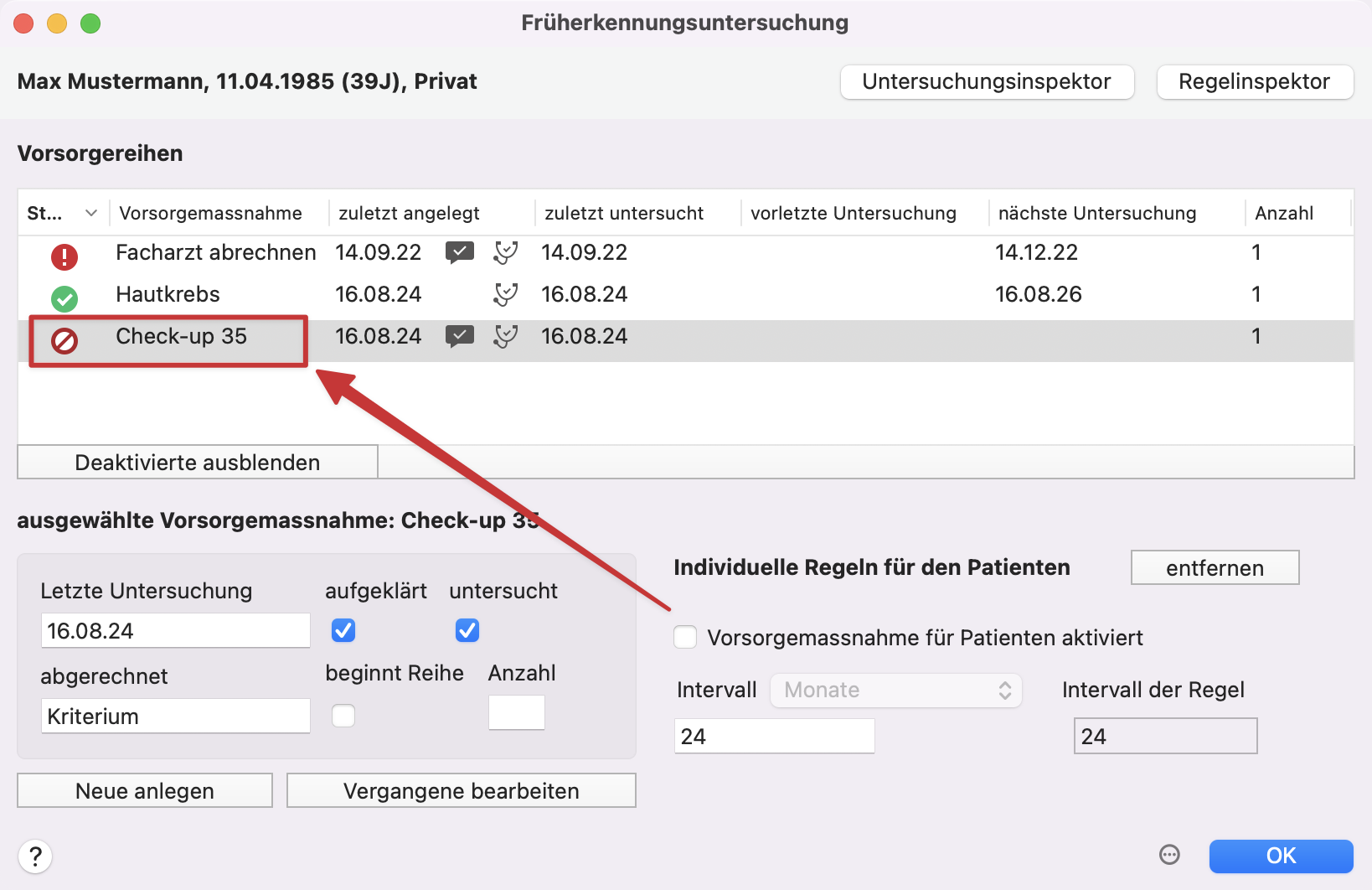Click the Anzahl value in Check-up 35 row
The height and width of the screenshot is (890, 1372).
pyautogui.click(x=1256, y=336)
